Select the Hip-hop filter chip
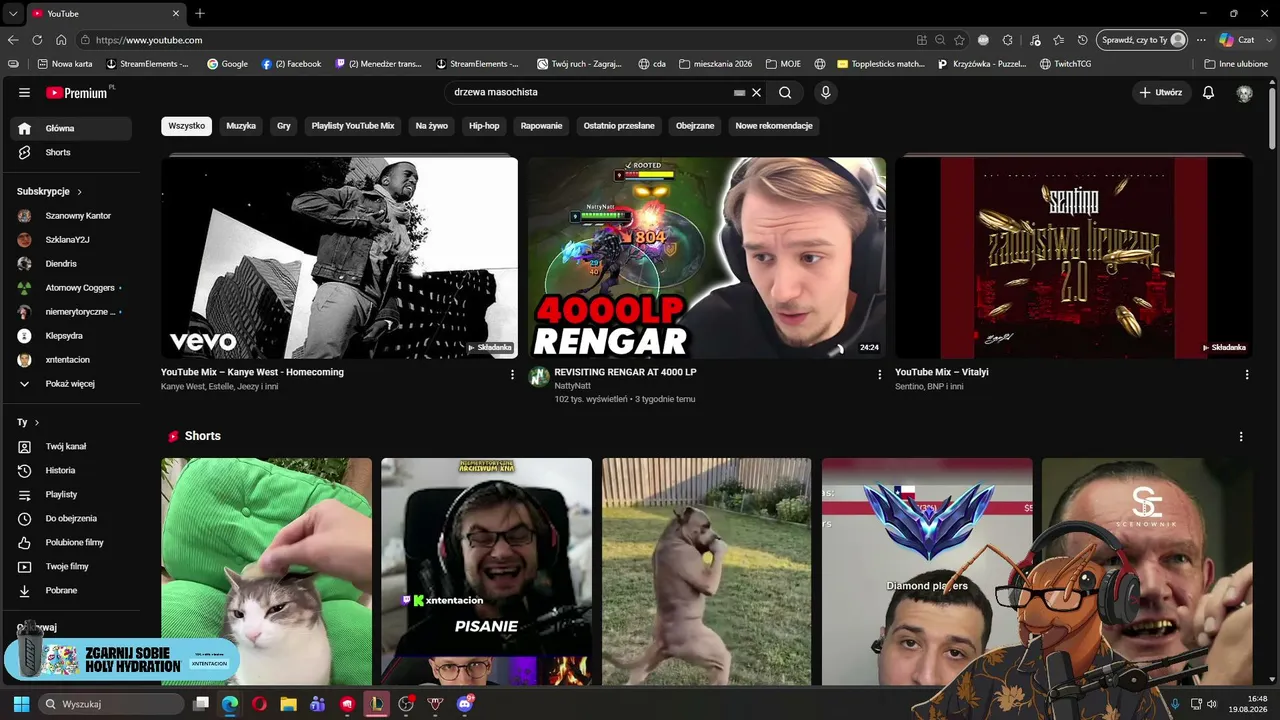The width and height of the screenshot is (1280, 720). pos(484,126)
